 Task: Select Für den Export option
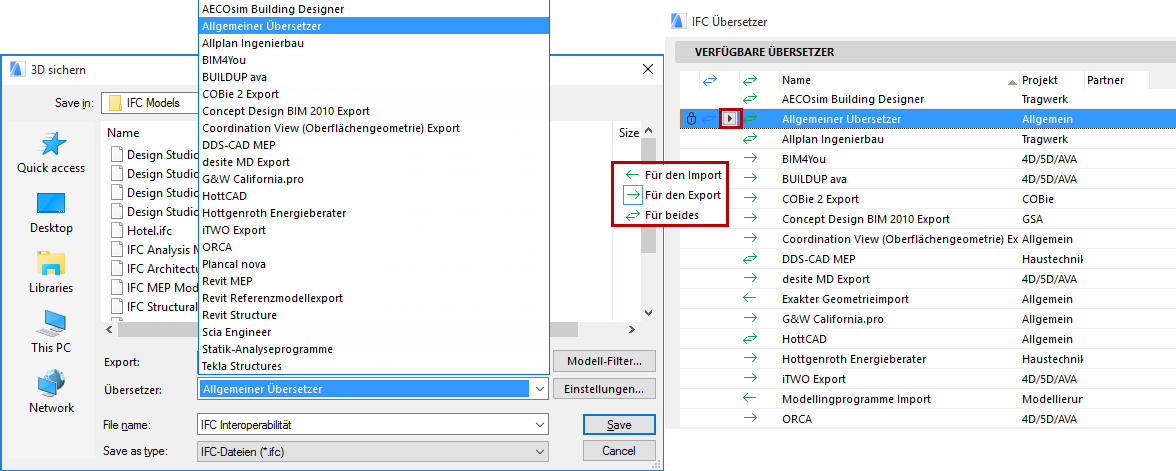(674, 195)
